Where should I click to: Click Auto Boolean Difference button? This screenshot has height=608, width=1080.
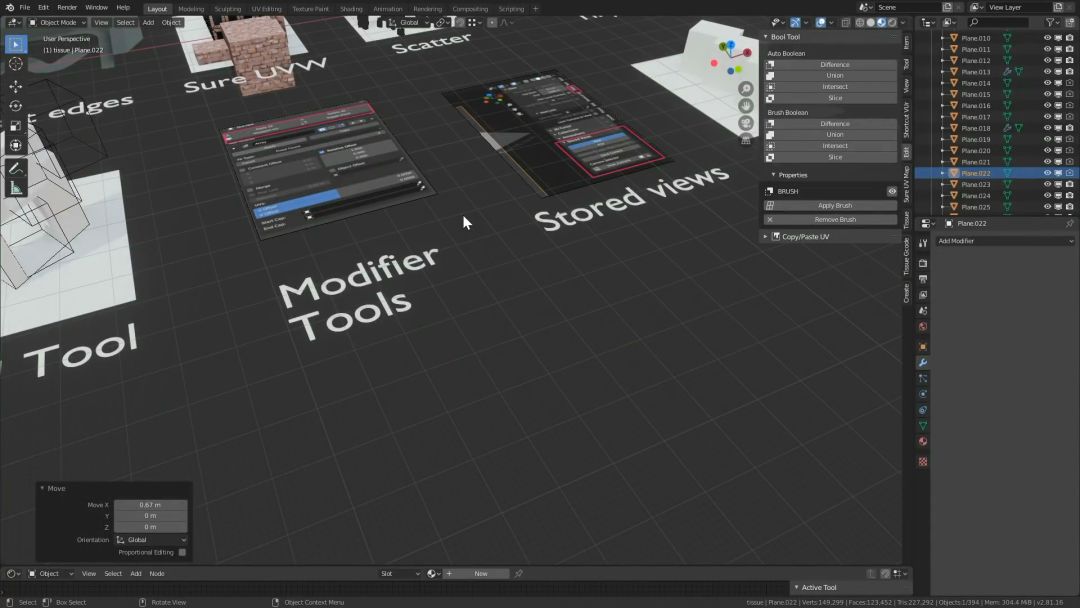point(830,65)
